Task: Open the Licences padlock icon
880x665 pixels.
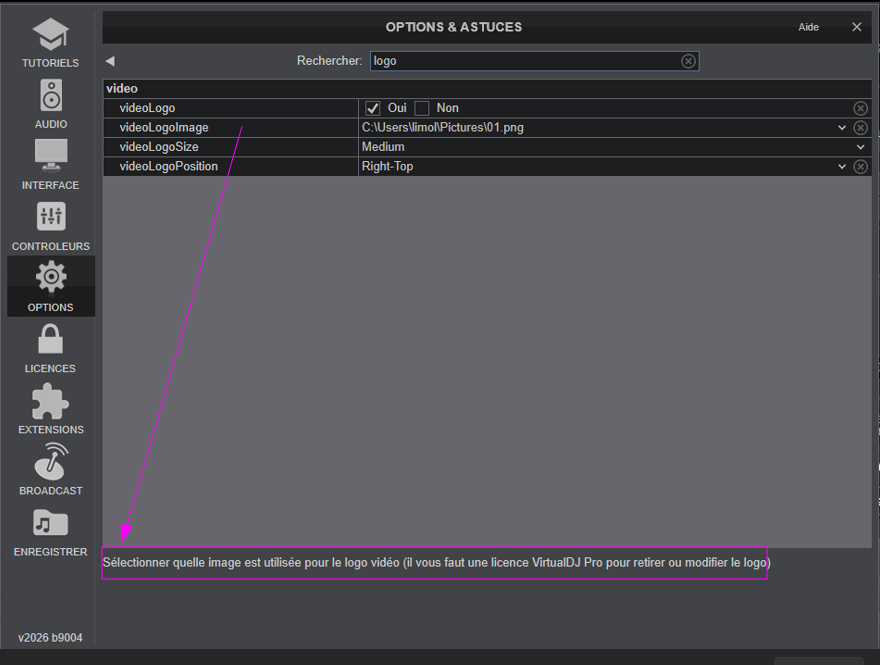Action: [x=51, y=340]
